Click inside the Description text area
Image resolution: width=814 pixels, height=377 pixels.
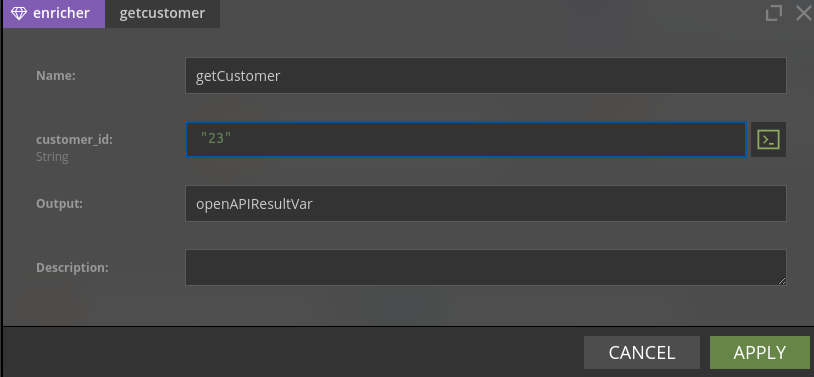coord(485,267)
